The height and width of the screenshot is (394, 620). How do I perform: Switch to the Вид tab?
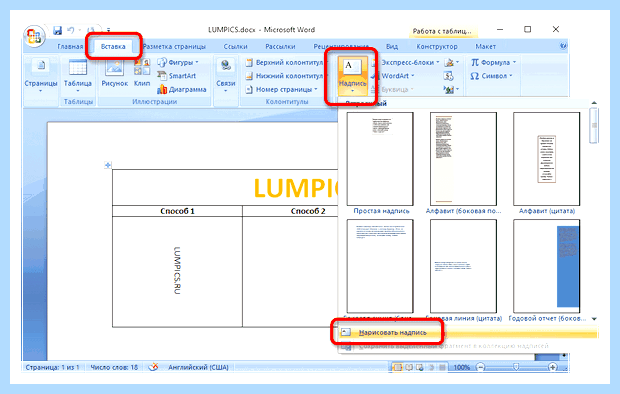coord(391,46)
